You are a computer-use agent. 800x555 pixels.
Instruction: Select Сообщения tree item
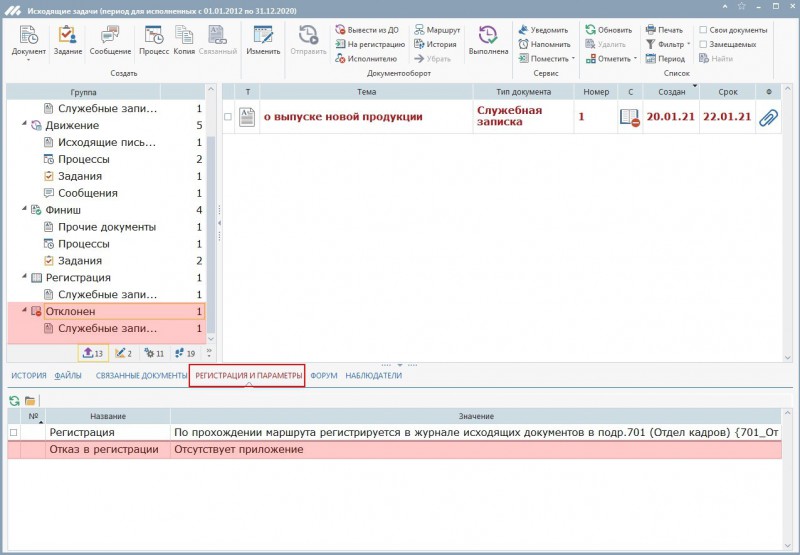88,193
